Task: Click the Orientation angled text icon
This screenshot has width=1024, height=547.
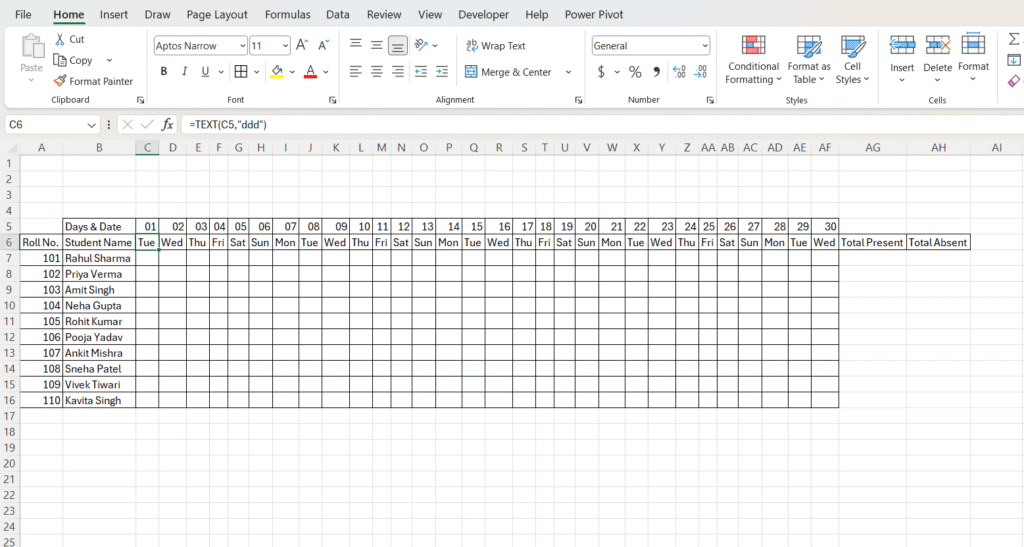Action: [422, 45]
